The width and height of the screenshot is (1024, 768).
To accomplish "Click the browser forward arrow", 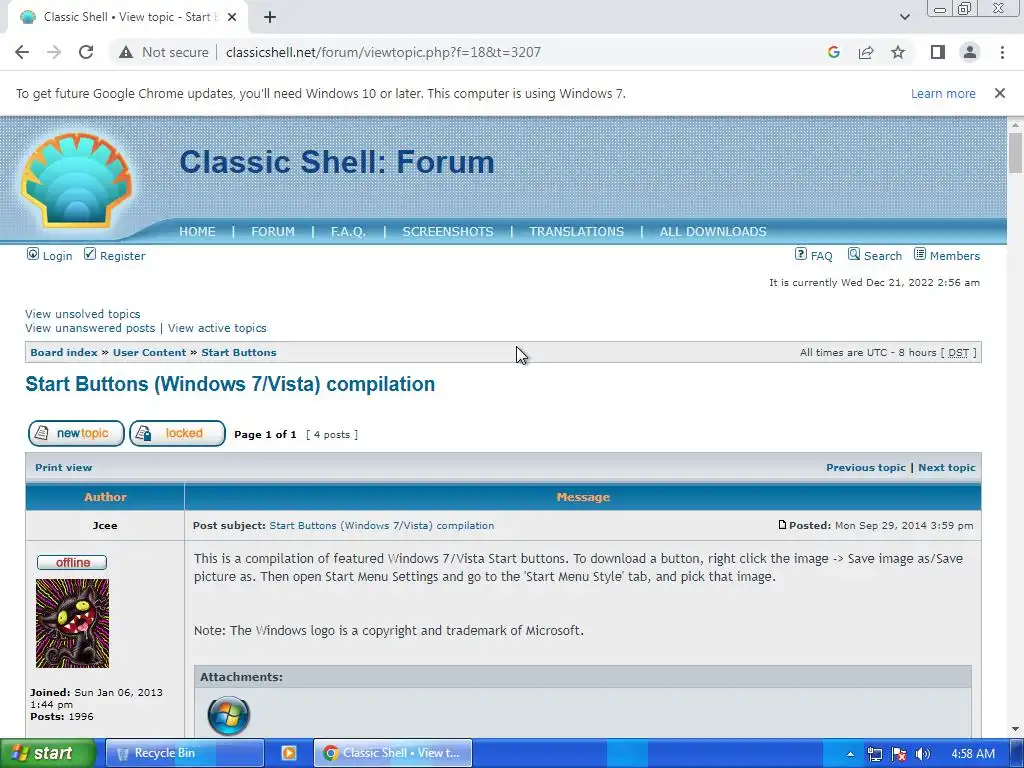I will 54,52.
